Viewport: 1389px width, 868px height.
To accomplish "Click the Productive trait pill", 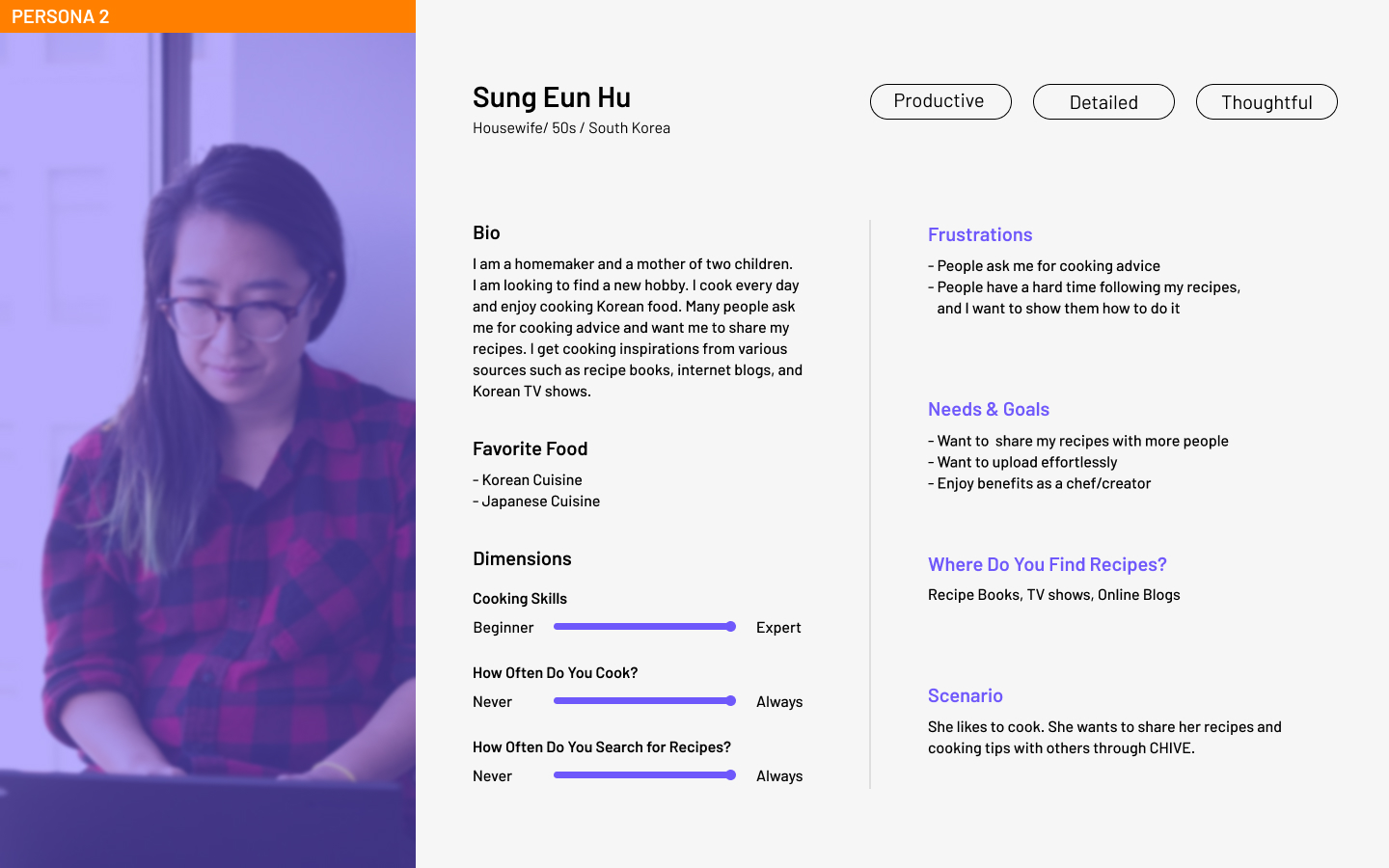I will point(940,101).
